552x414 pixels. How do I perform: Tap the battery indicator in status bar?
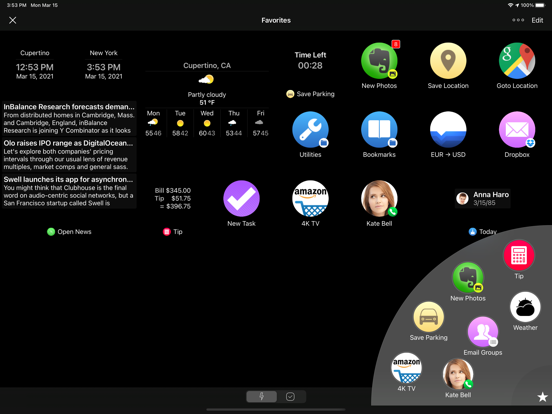pos(540,5)
